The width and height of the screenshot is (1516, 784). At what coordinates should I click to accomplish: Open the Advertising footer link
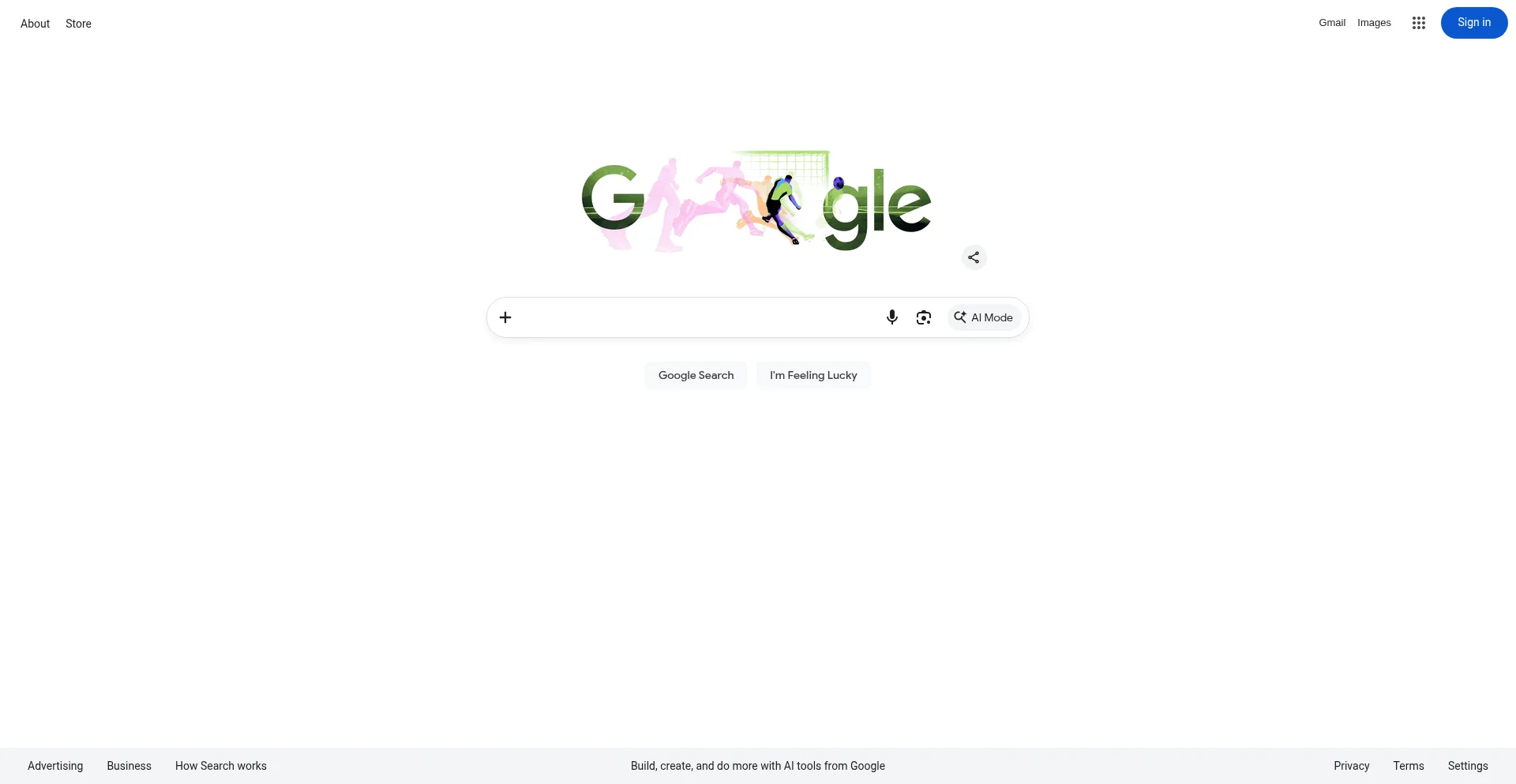coord(55,766)
